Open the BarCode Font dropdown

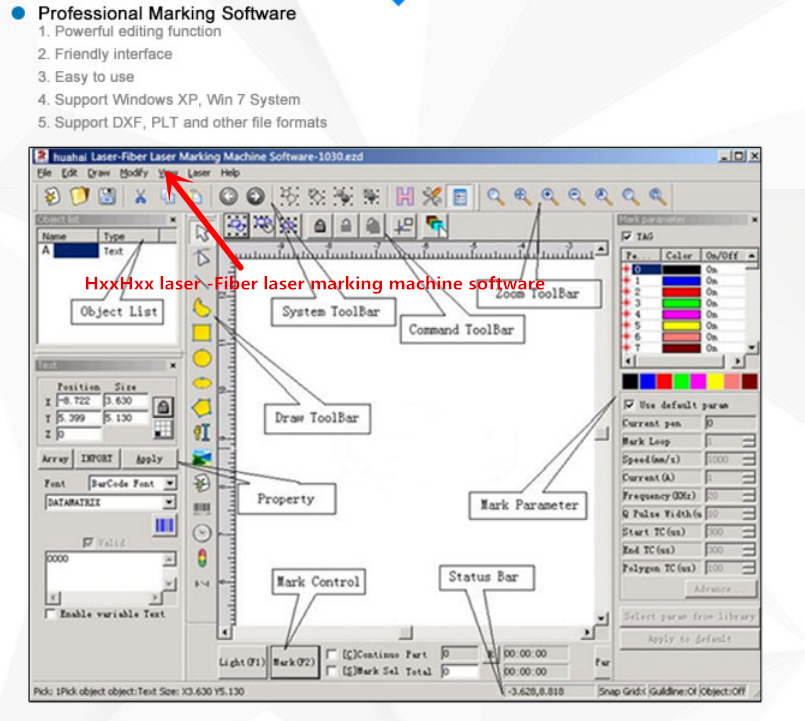click(x=169, y=483)
